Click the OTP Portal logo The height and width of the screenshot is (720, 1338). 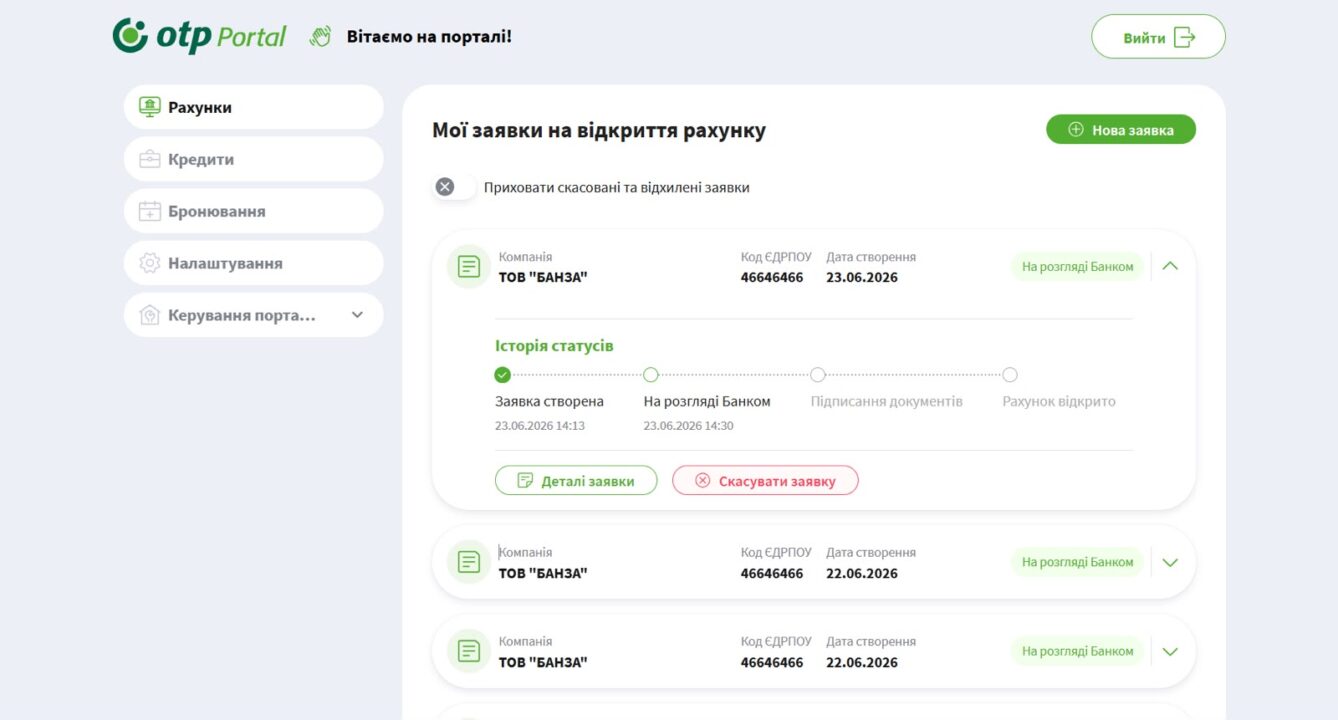click(199, 36)
